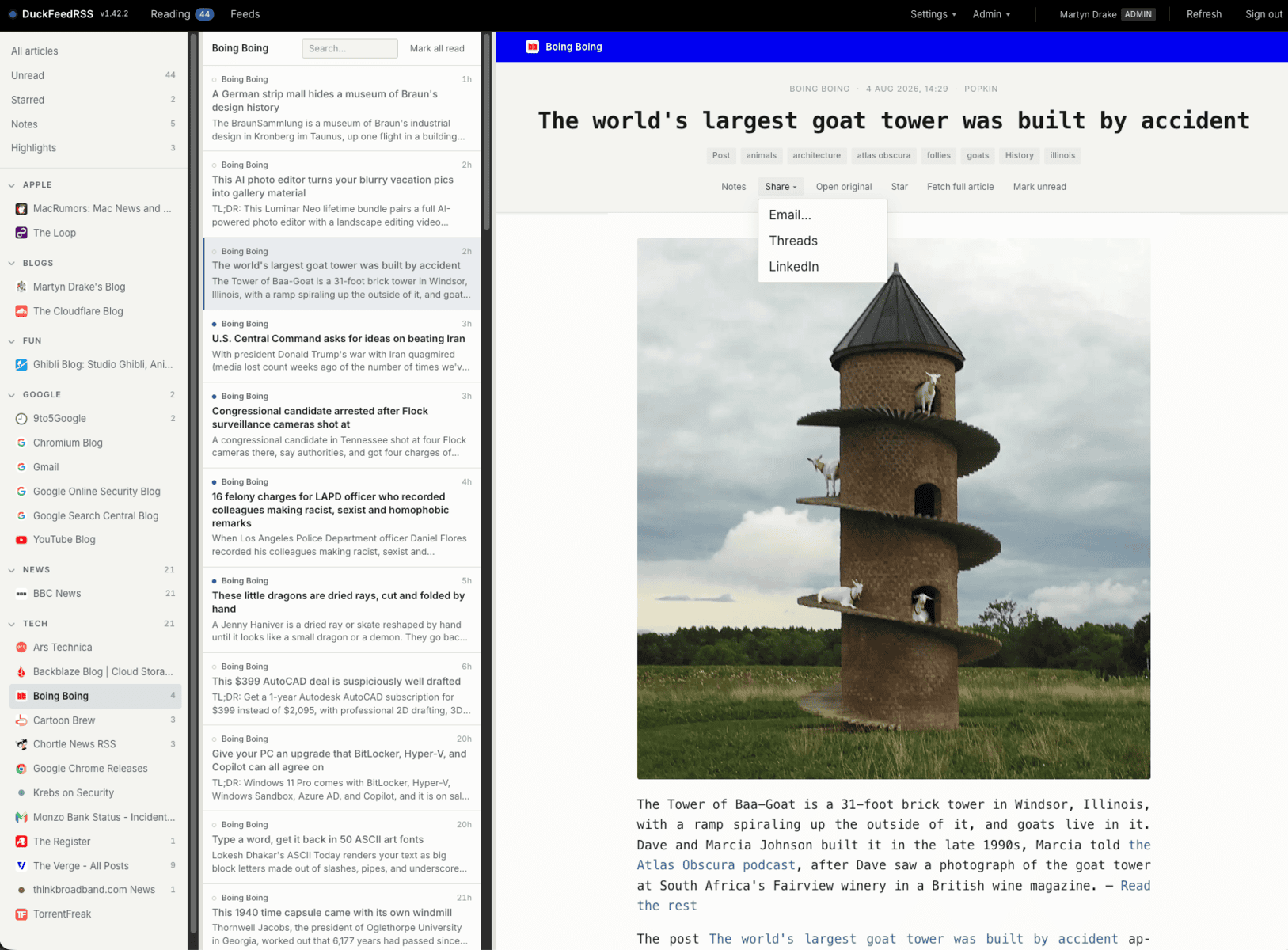Image resolution: width=1288 pixels, height=950 pixels.
Task: Show Starred articles
Action: pyautogui.click(x=93, y=100)
